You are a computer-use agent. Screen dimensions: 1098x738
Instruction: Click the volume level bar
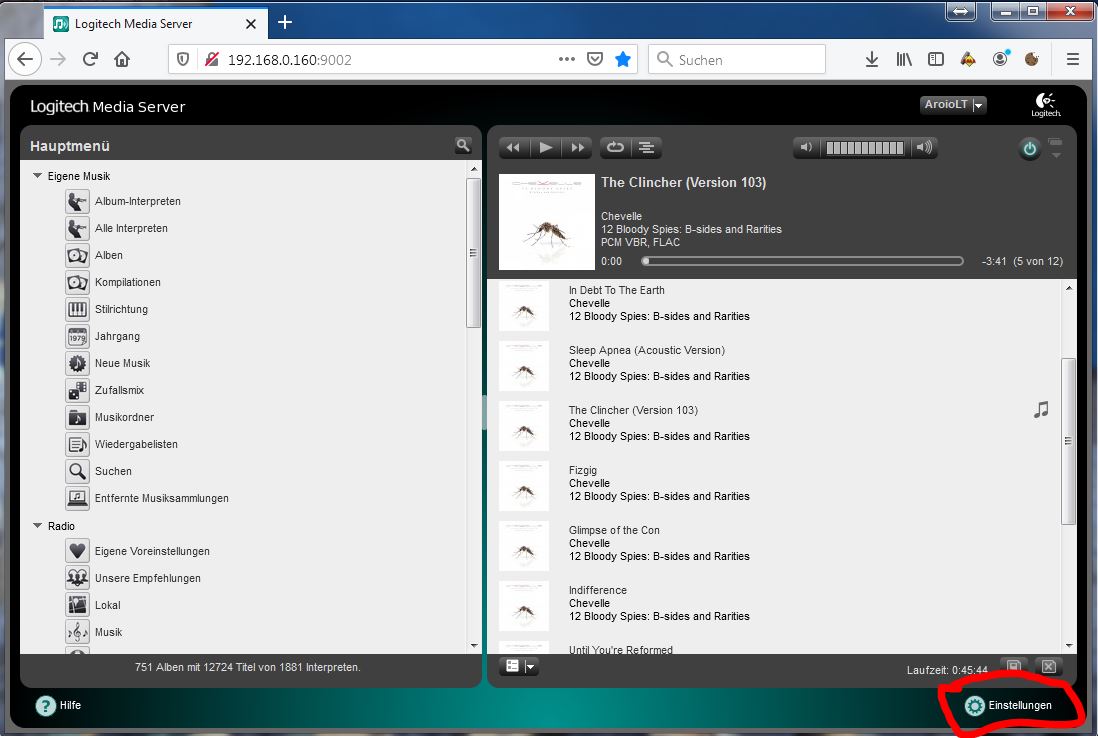(865, 148)
